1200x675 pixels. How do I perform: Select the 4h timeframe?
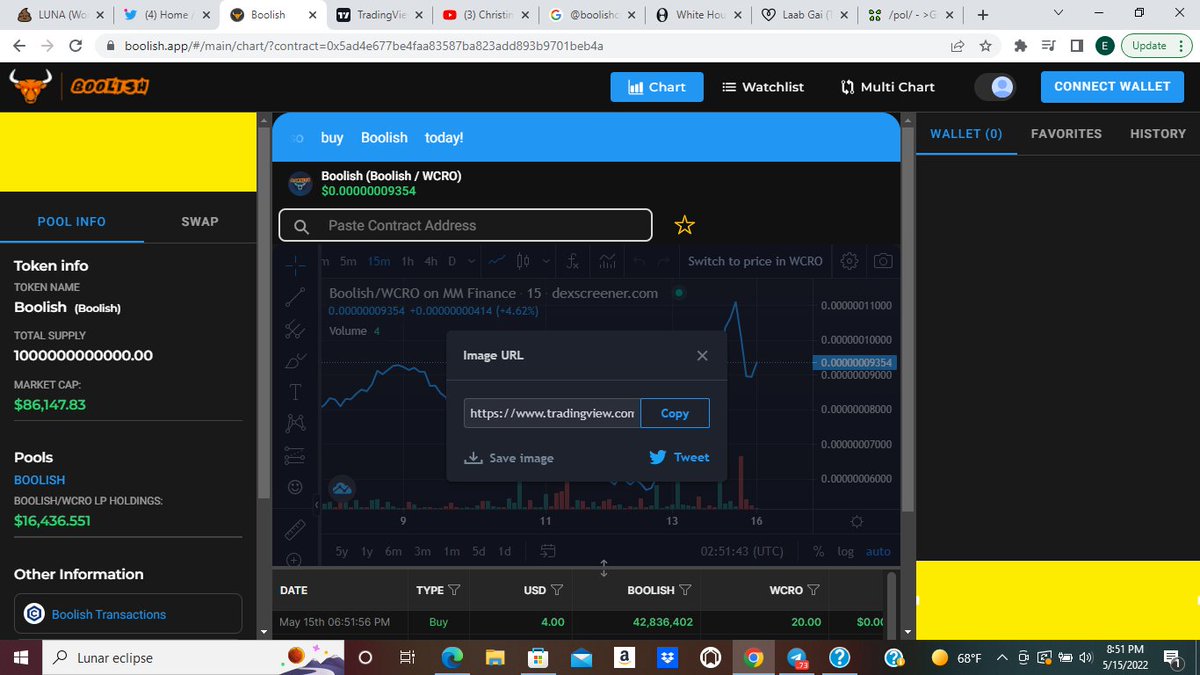[431, 261]
